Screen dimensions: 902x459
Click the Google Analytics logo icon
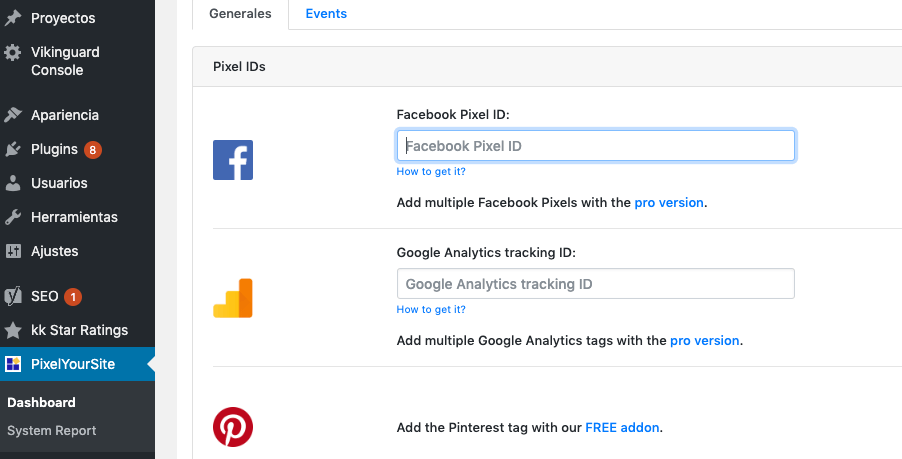click(x=233, y=298)
